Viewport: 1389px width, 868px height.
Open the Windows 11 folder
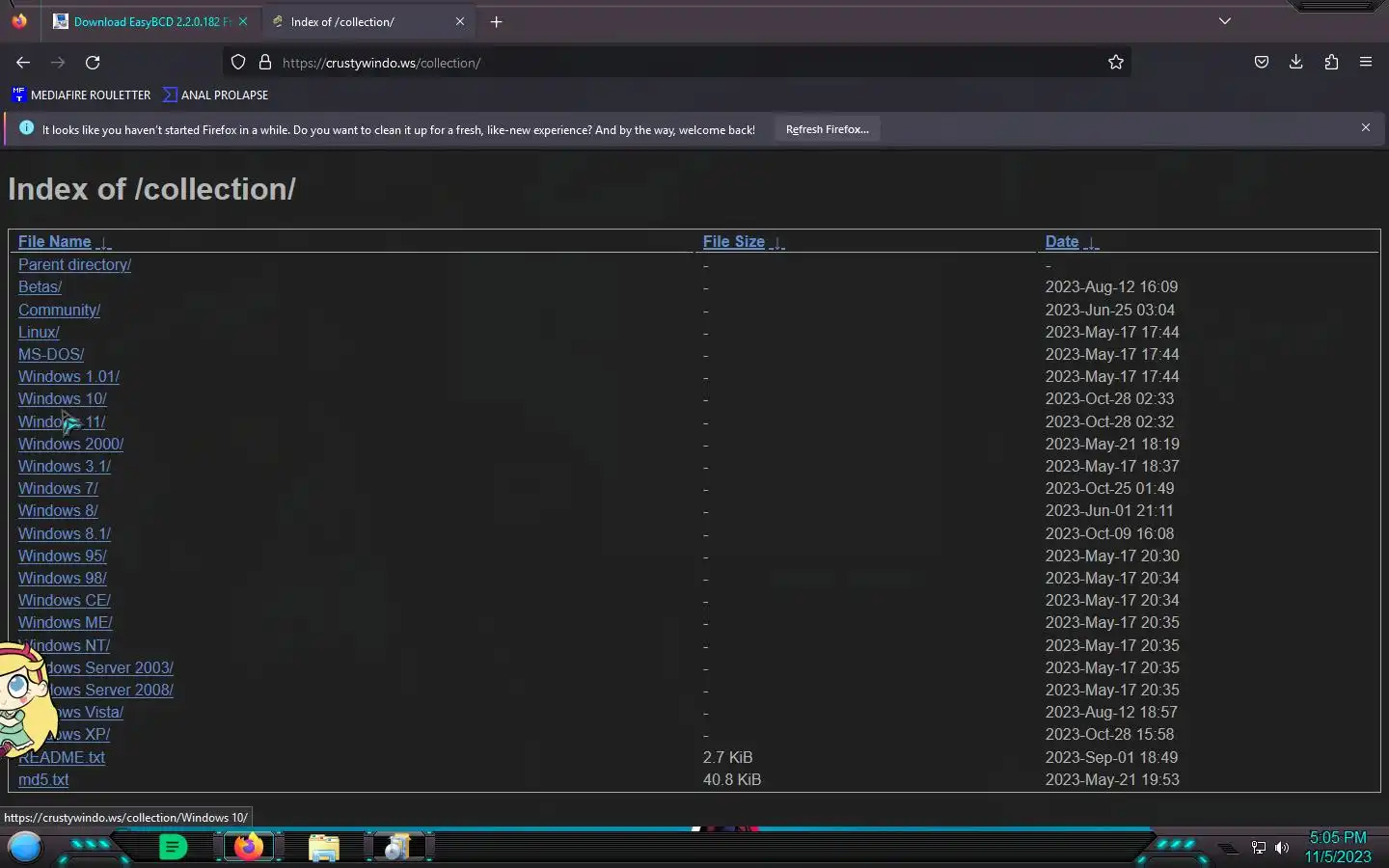[62, 421]
